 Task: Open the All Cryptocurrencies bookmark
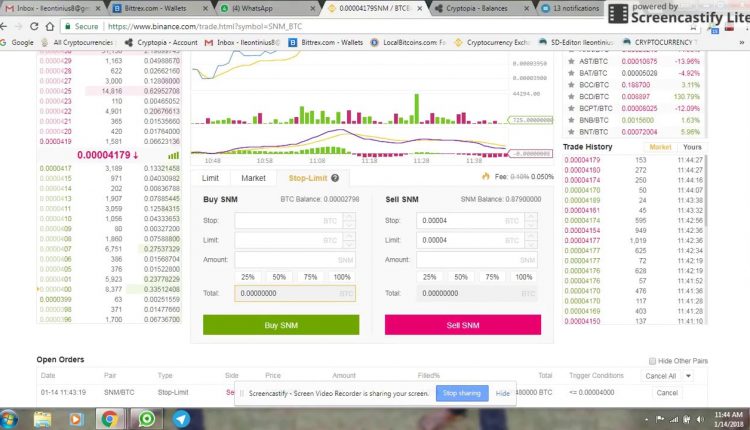tap(77, 43)
